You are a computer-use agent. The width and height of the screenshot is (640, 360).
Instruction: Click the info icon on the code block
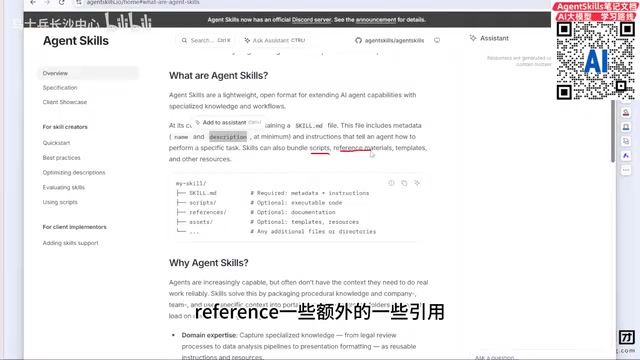point(391,183)
